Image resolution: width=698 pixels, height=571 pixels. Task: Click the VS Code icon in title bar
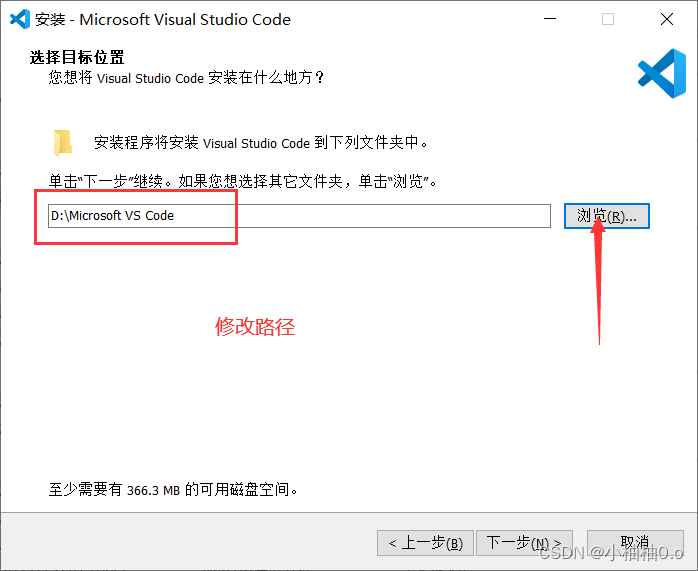pyautogui.click(x=20, y=19)
